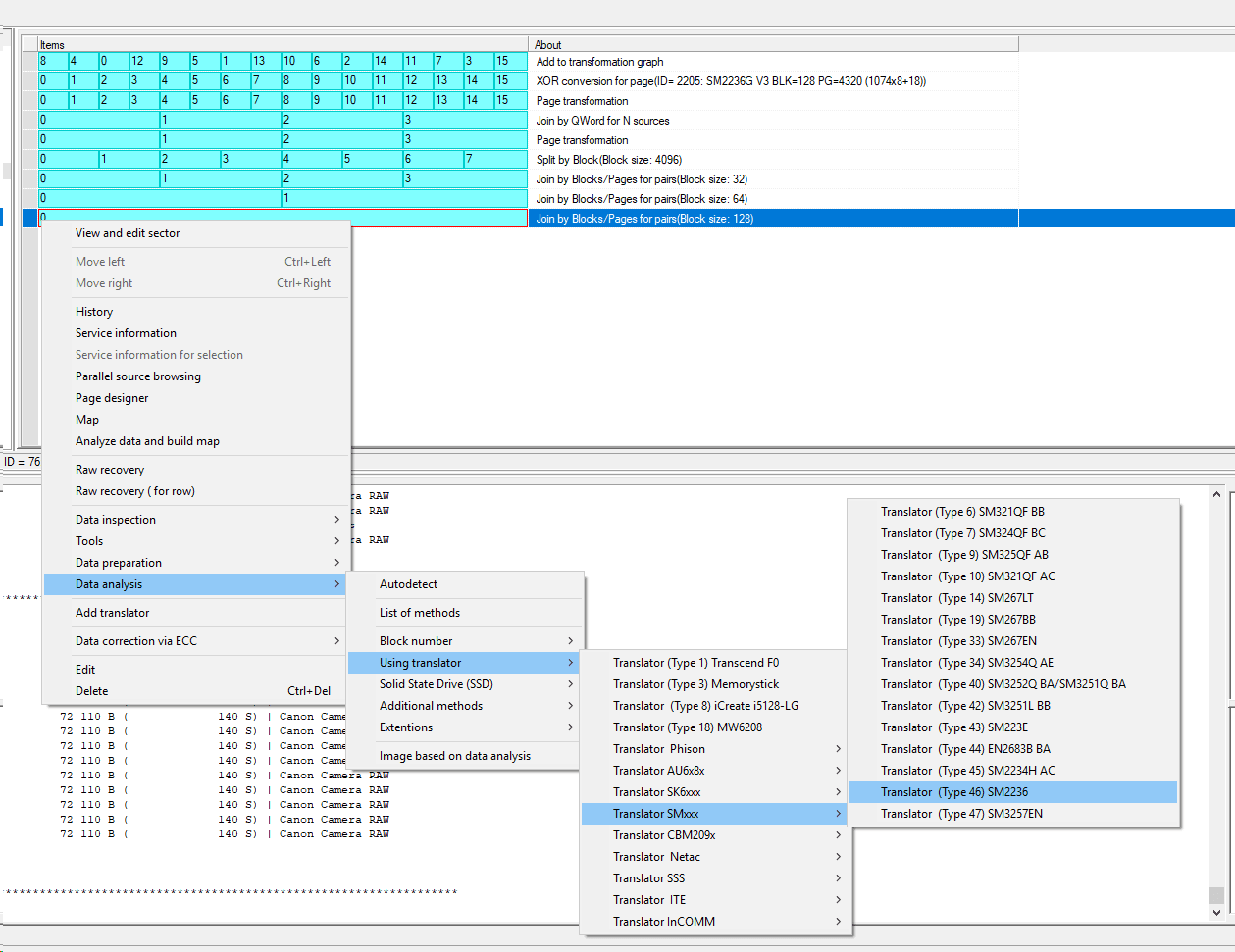Click Analyze data and build map
This screenshot has width=1235, height=952.
pyautogui.click(x=196, y=441)
